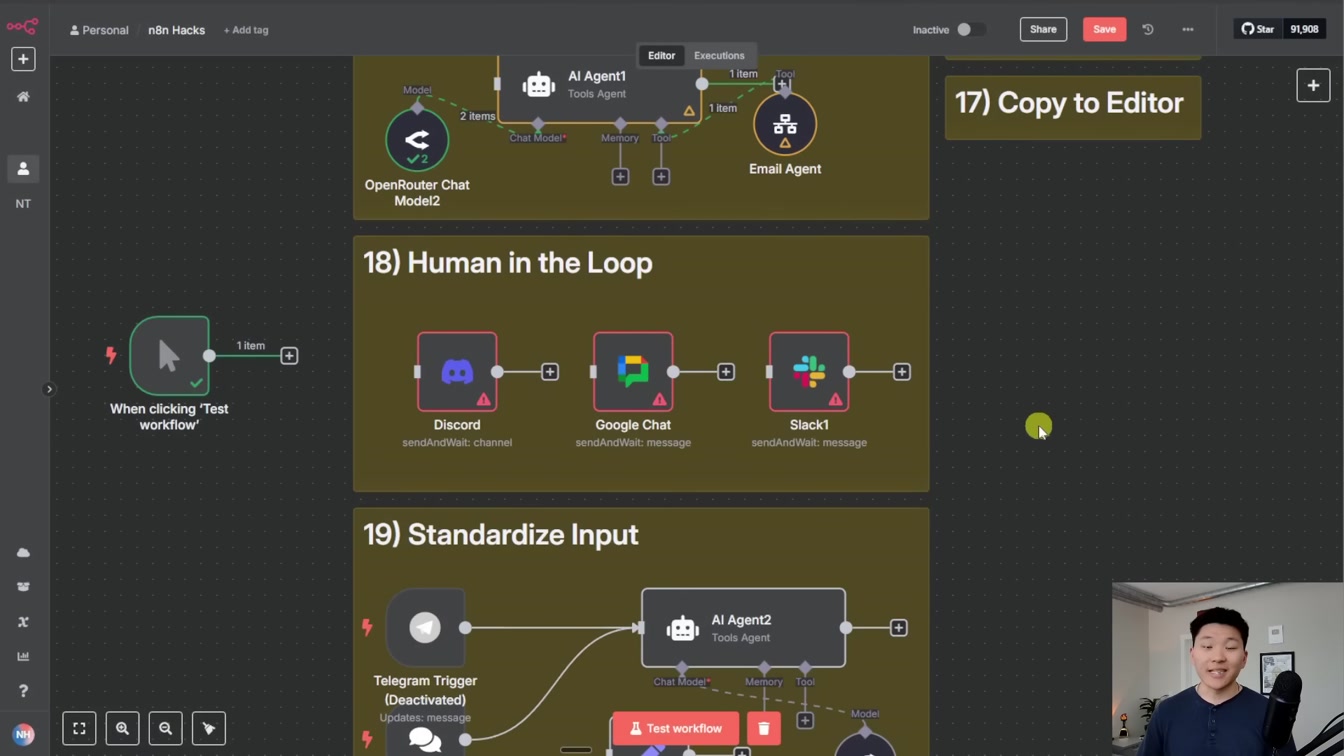
Task: Click the tidy up nodes button
Action: click(x=209, y=729)
